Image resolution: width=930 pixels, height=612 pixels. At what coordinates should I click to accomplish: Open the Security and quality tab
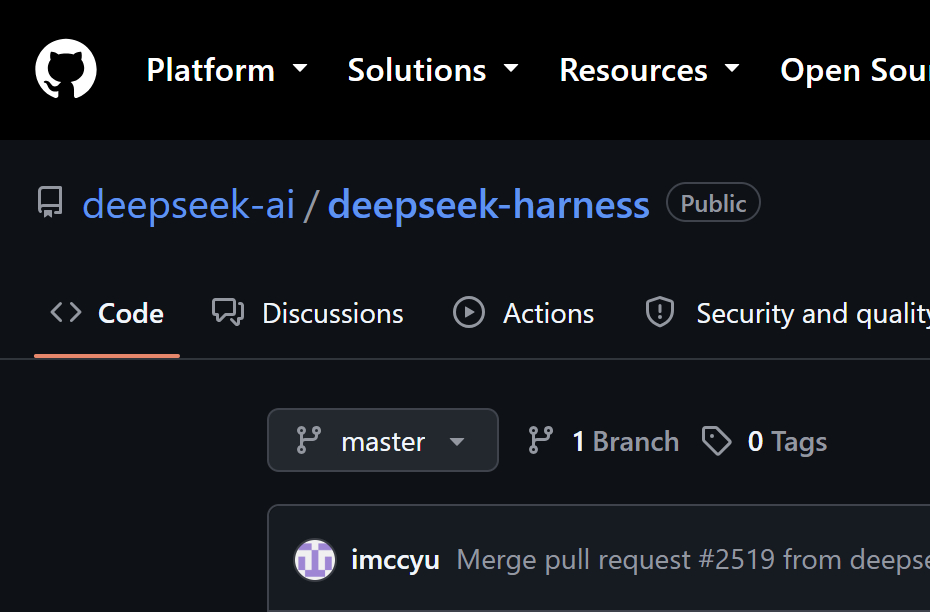[787, 313]
